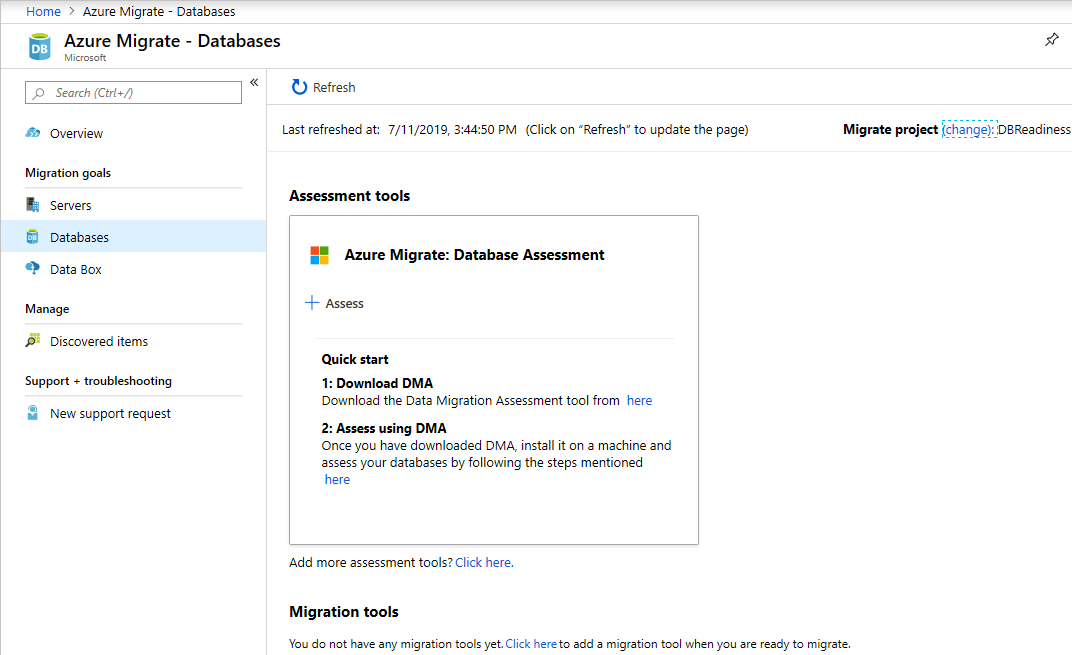Click the 'Last refreshed at:' timestamp text
Image resolution: width=1072 pixels, height=655 pixels.
(399, 129)
